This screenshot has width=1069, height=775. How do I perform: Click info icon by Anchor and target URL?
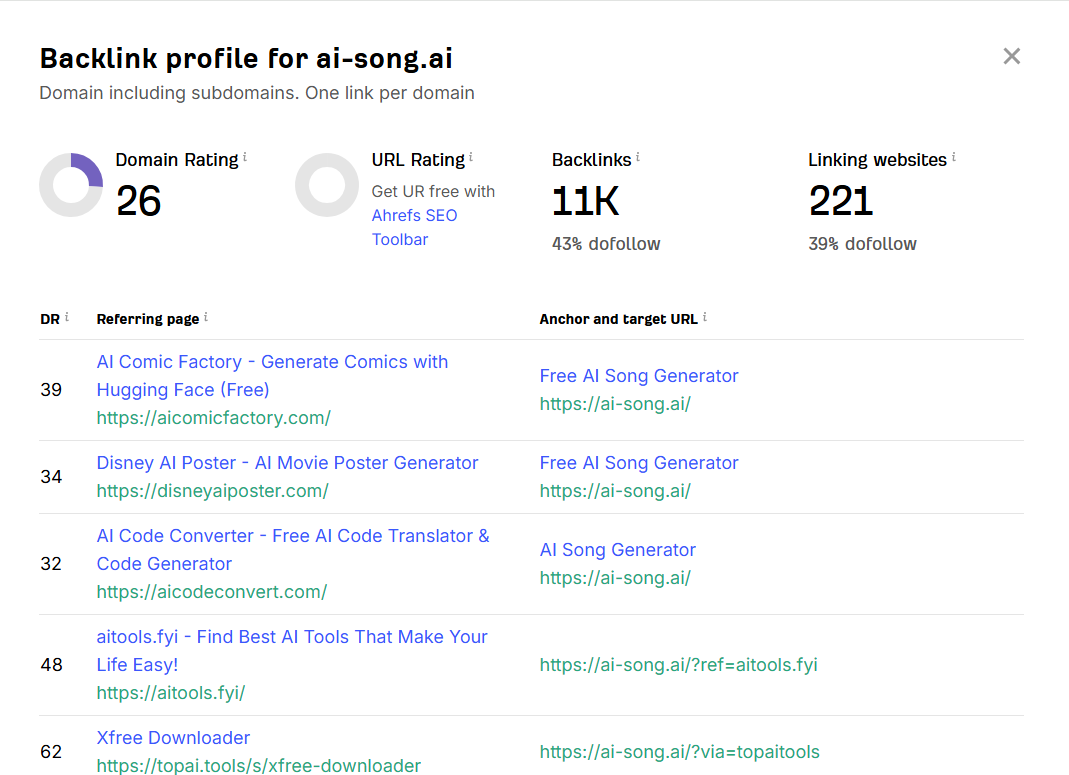tap(705, 317)
